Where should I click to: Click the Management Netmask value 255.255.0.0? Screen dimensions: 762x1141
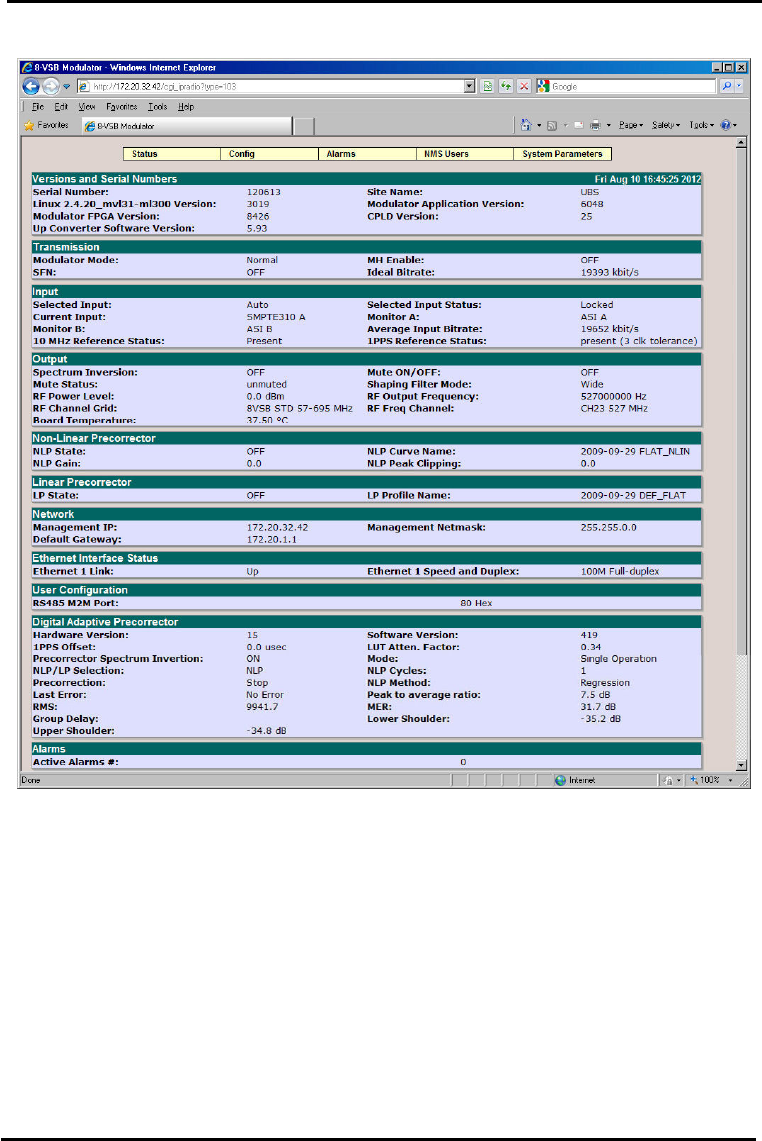[x=608, y=528]
